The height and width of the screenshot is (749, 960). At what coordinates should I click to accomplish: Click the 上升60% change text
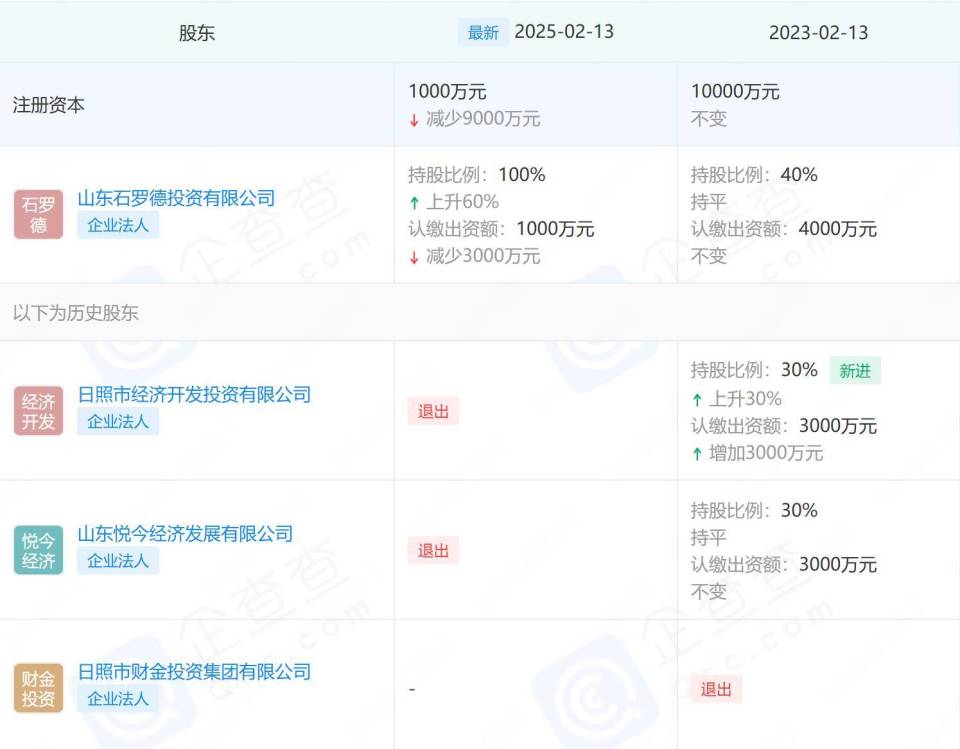[x=463, y=201]
